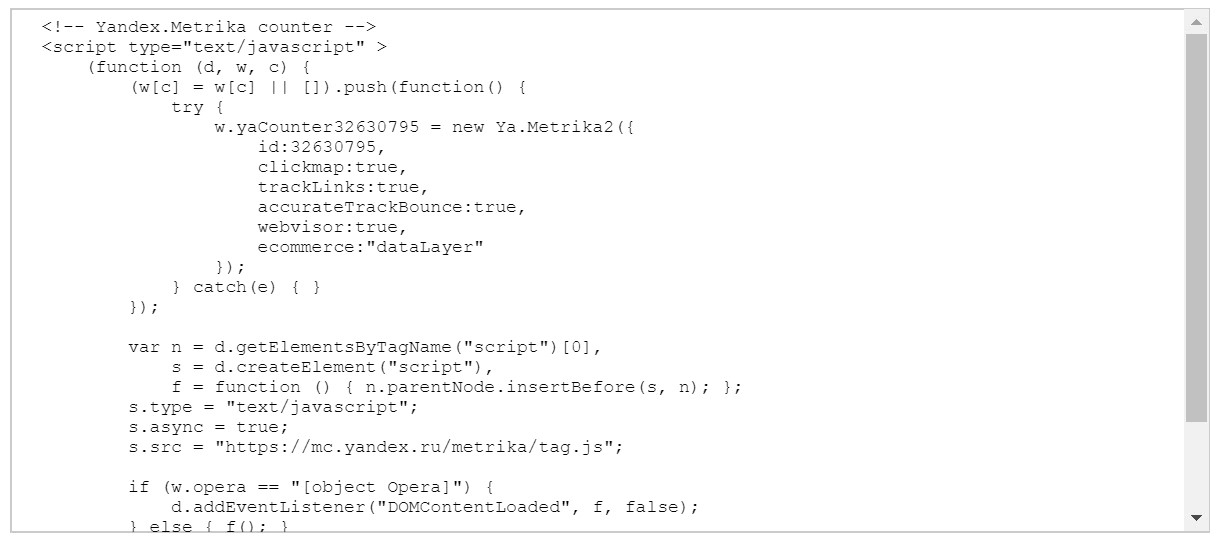This screenshot has height=541, width=1219.
Task: Click the ecommerce:"dataLayer" line
Action: [x=370, y=247]
